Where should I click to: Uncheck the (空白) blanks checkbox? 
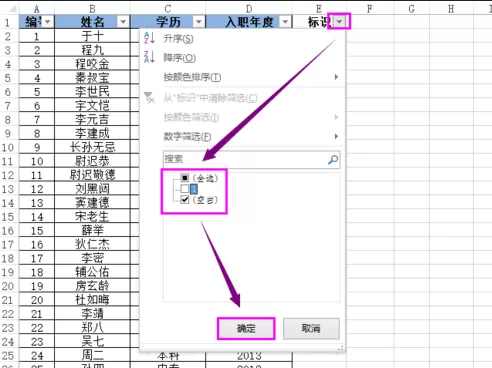click(x=185, y=200)
